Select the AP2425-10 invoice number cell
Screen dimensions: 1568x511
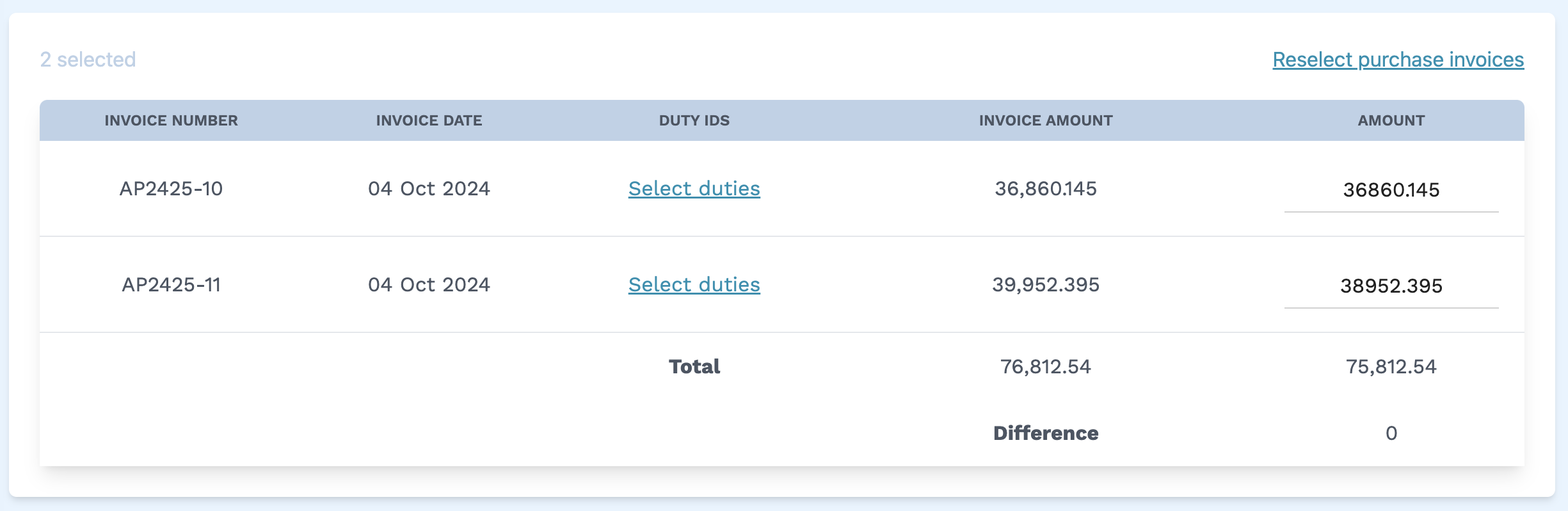[171, 189]
